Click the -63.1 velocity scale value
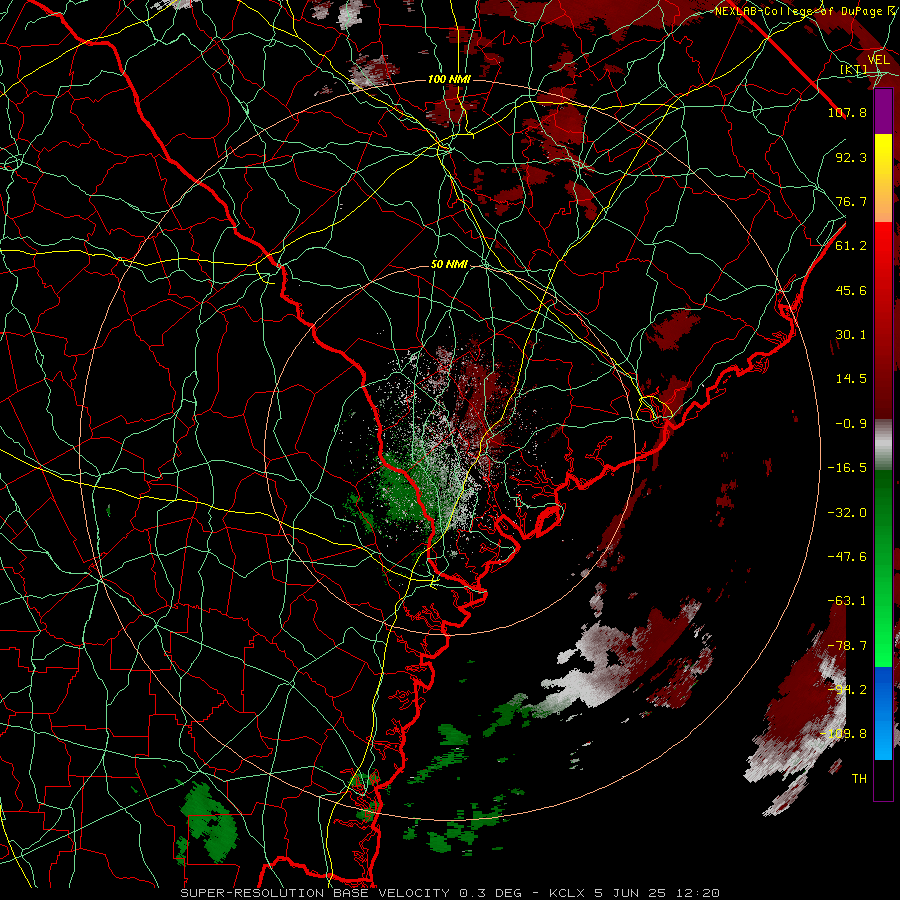 point(847,601)
